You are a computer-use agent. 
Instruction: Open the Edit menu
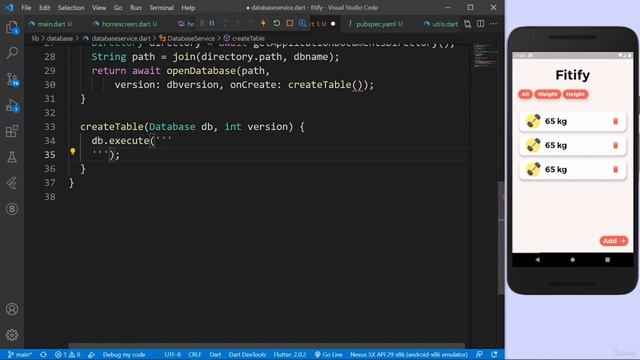tap(44, 8)
